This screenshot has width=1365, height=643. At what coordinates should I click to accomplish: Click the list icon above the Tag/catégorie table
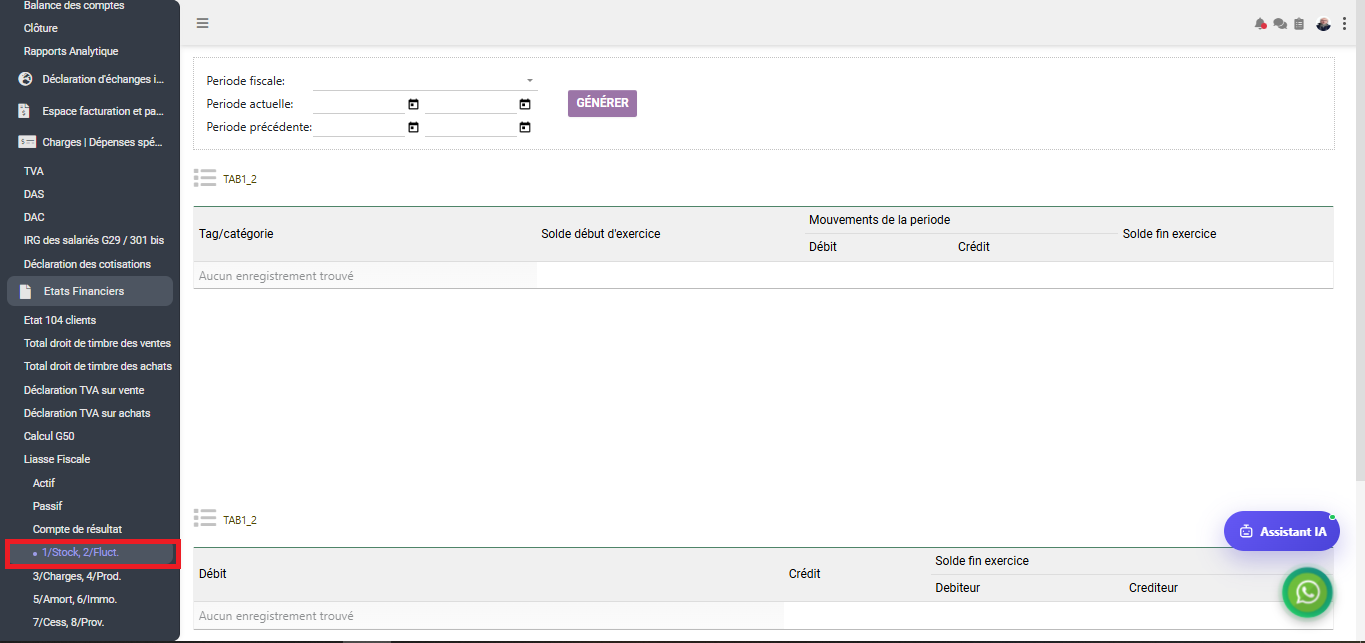pyautogui.click(x=205, y=178)
